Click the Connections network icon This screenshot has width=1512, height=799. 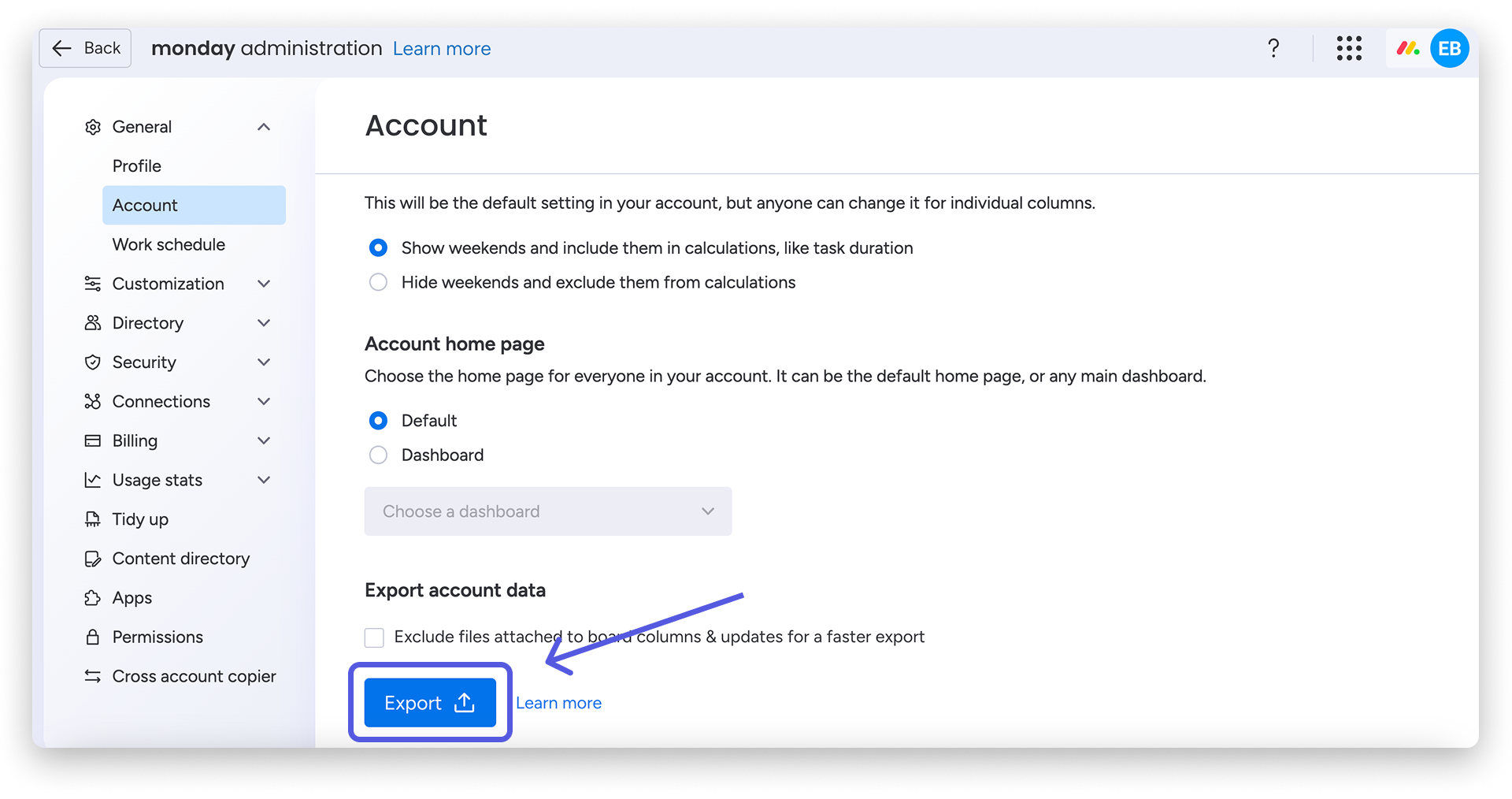pos(92,401)
